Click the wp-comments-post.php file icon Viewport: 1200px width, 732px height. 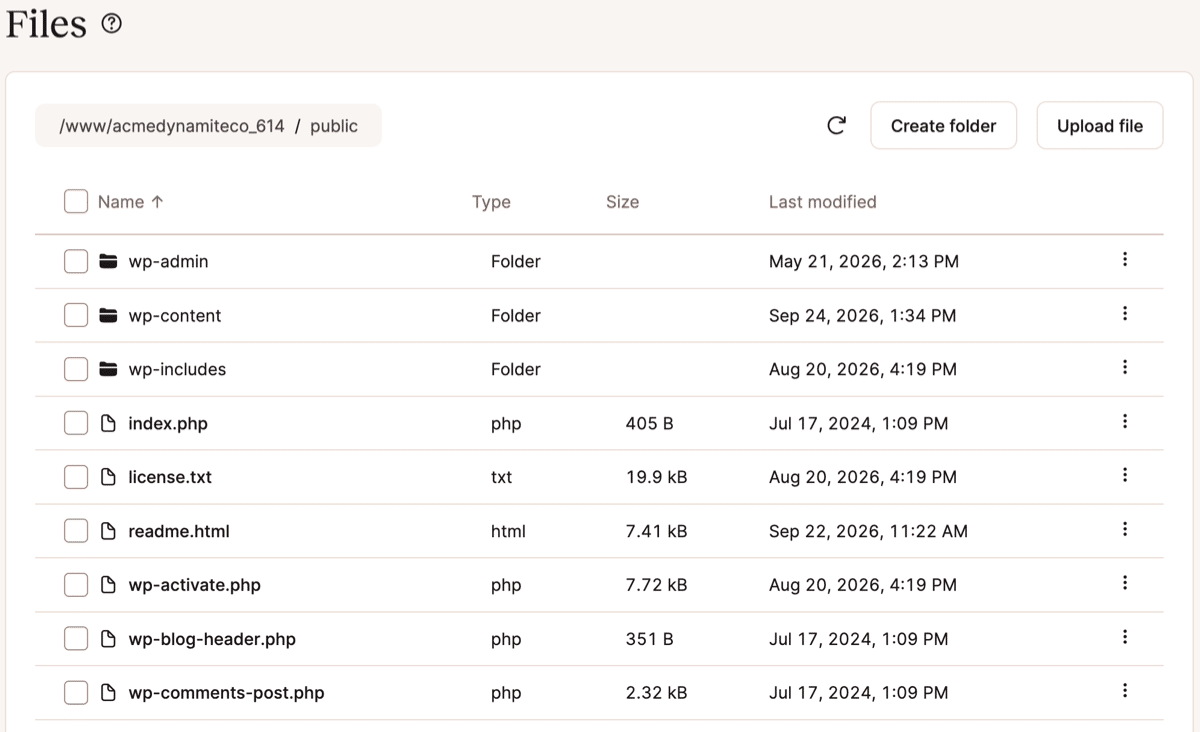pyautogui.click(x=108, y=693)
